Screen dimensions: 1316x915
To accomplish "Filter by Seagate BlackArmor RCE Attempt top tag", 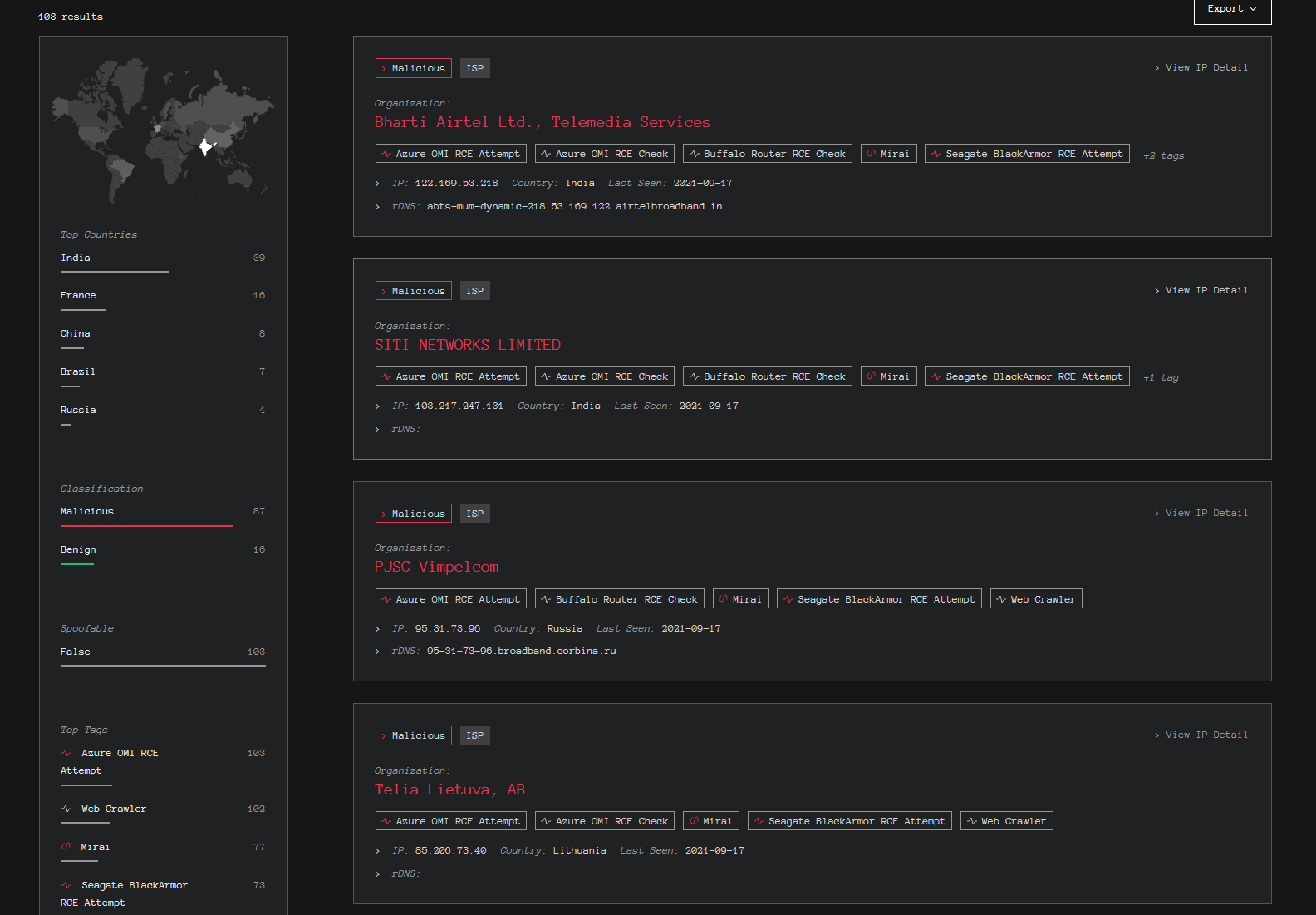I will coord(163,895).
